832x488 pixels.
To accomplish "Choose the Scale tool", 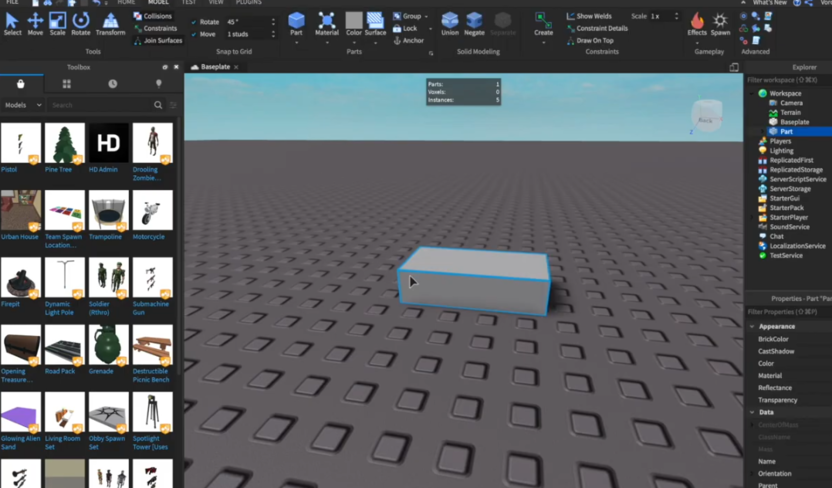I will (57, 24).
